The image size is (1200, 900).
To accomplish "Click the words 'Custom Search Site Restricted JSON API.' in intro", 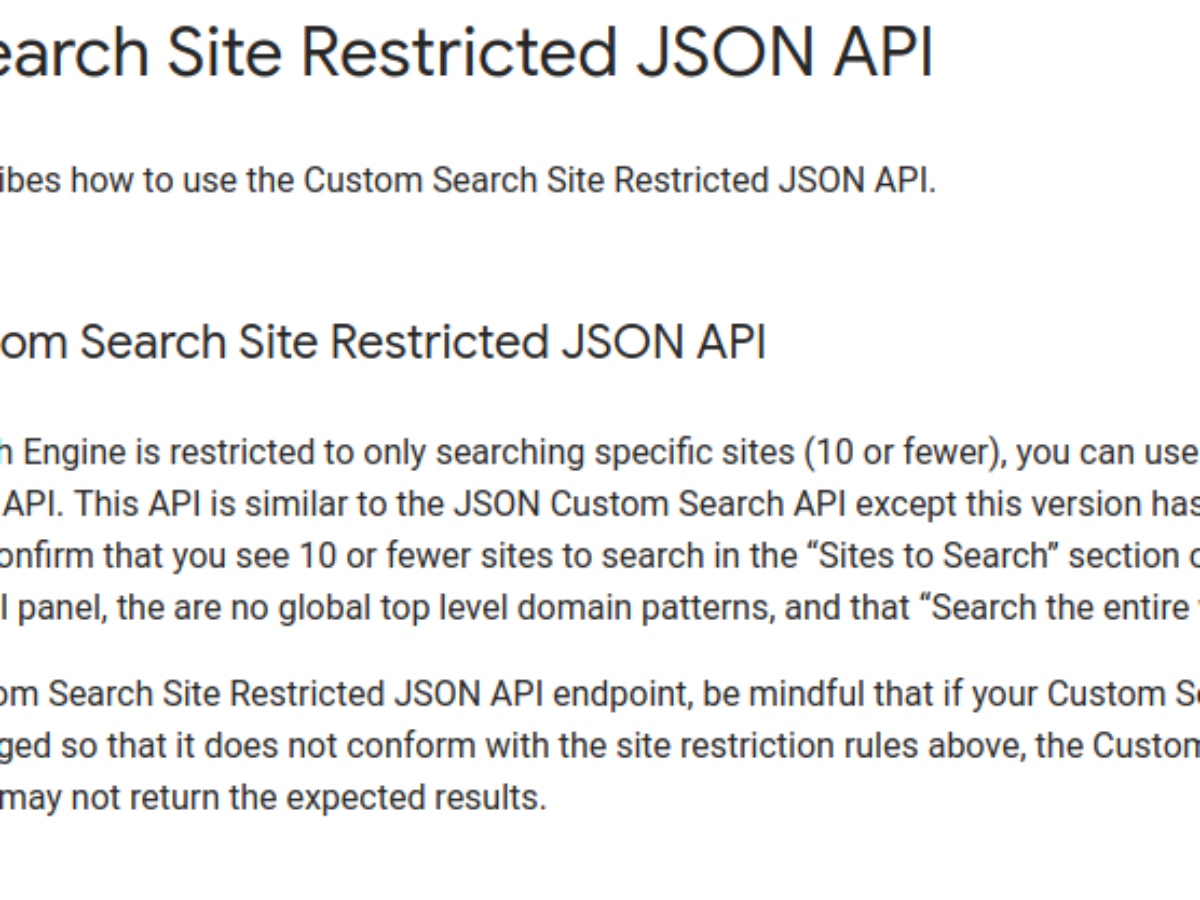I will click(620, 181).
